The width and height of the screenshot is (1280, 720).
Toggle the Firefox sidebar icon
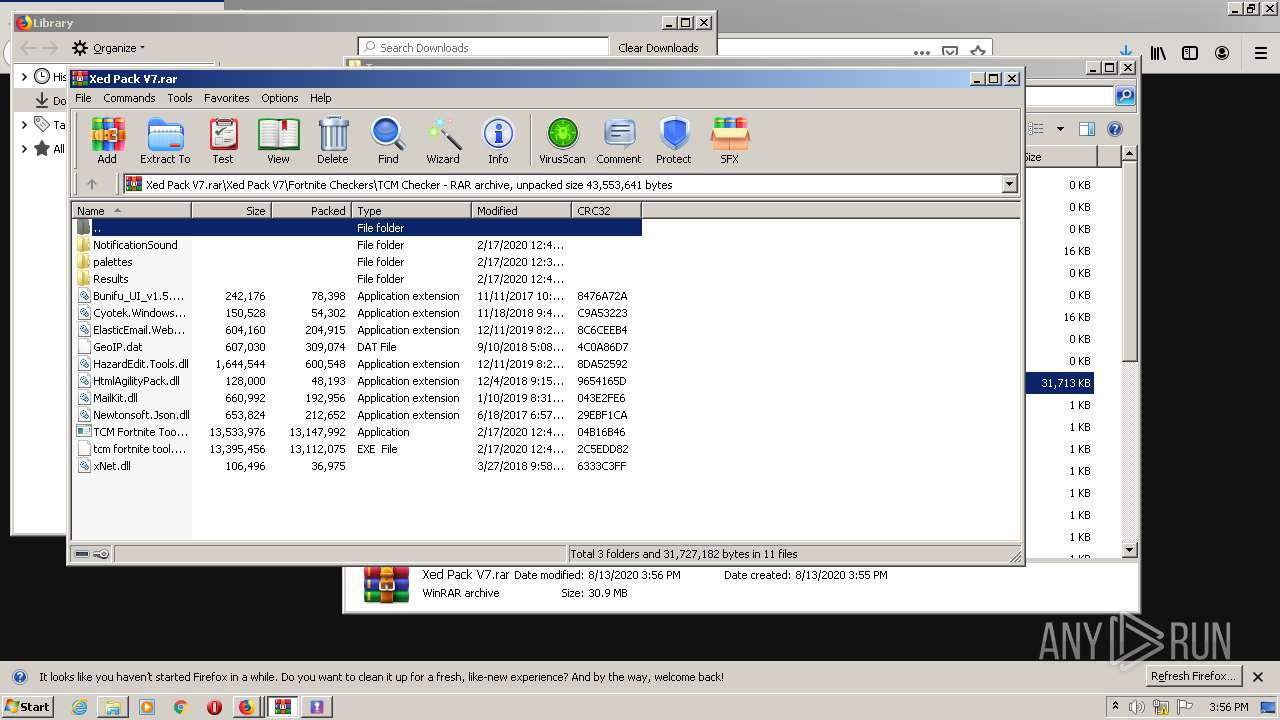1190,53
